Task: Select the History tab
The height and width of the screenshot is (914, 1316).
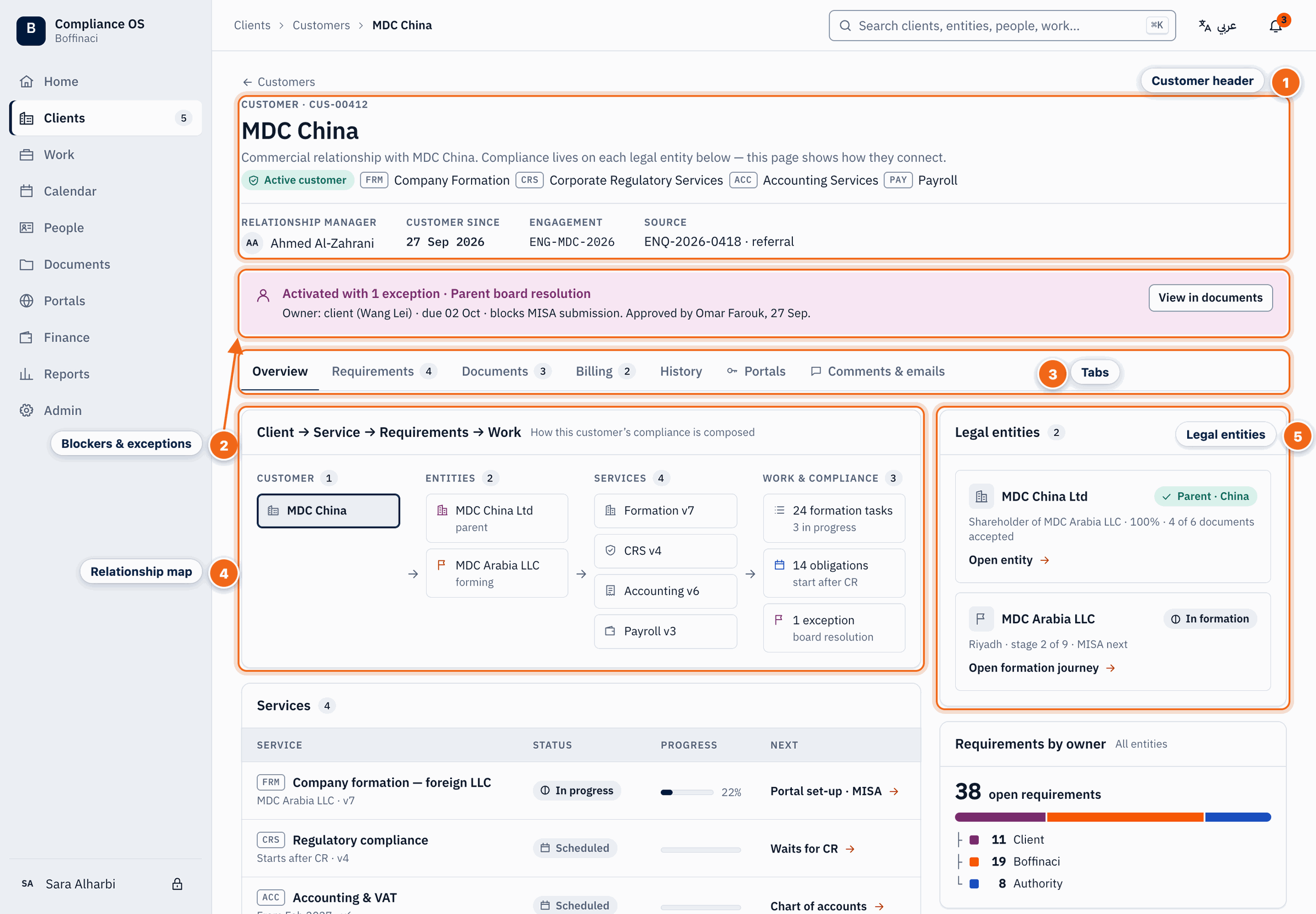Action: 681,371
